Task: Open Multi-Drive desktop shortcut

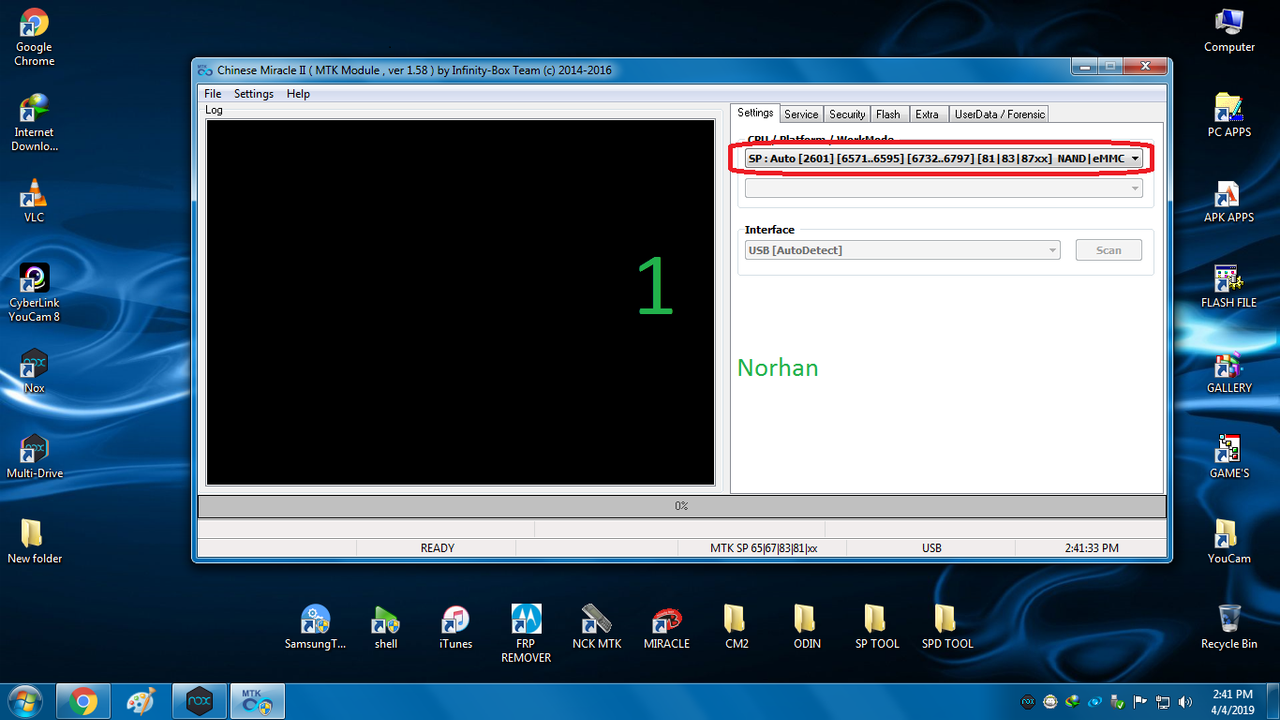Action: 34,456
